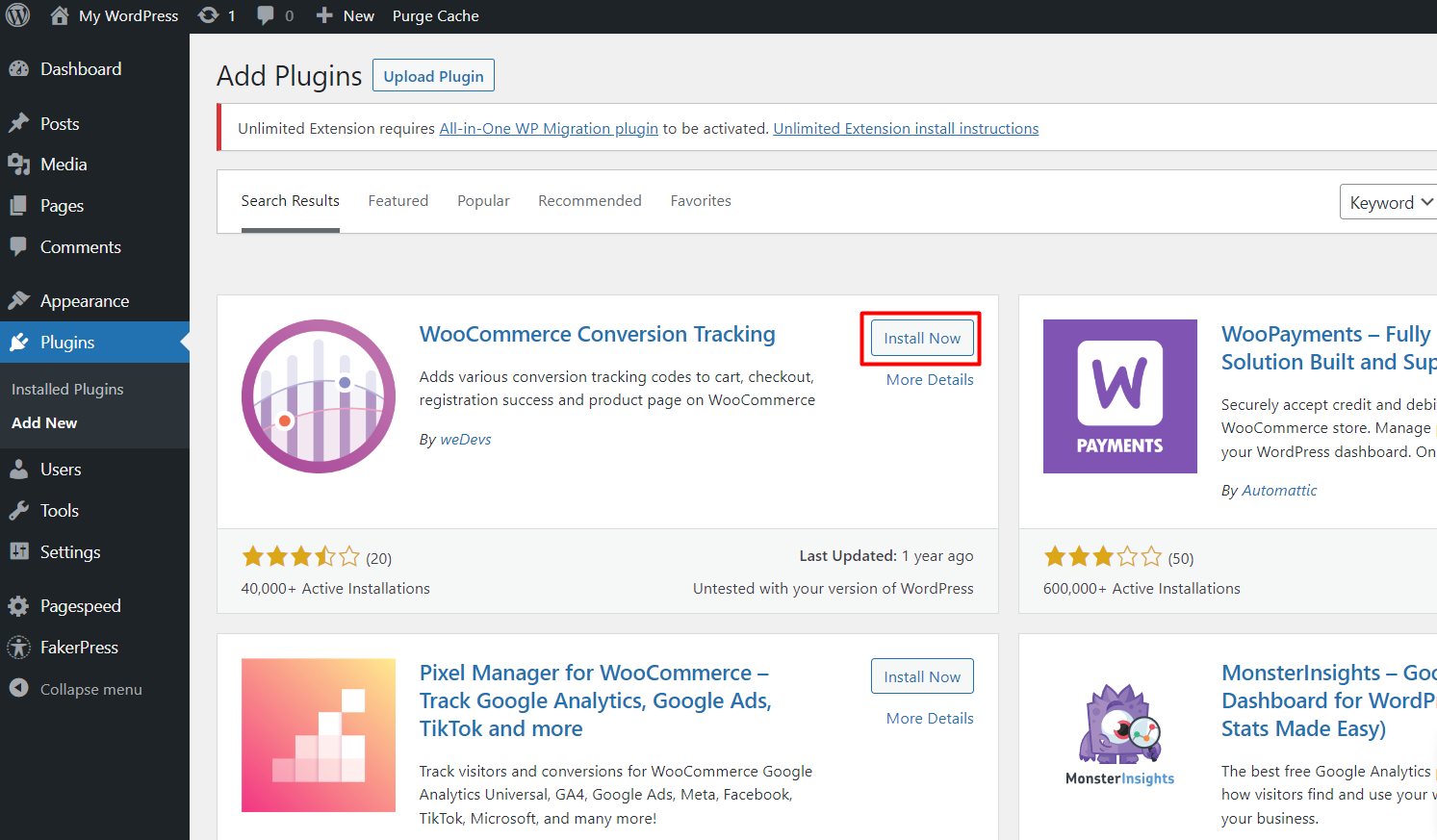Viewport: 1437px width, 840px height.
Task: Open Pixel Manager for WooCommerce title link
Action: tap(596, 700)
